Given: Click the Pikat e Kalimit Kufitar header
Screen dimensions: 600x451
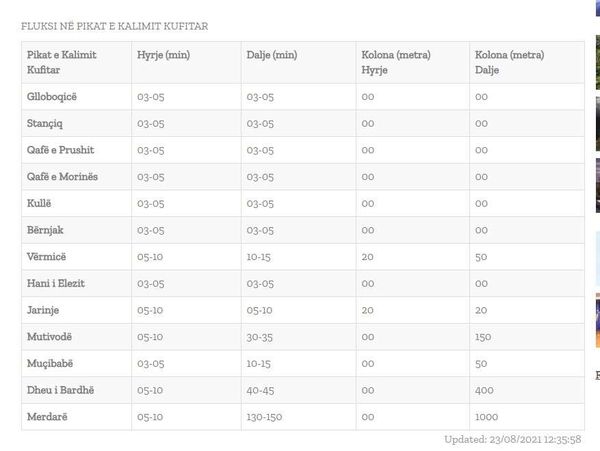Looking at the screenshot, I should [62, 62].
